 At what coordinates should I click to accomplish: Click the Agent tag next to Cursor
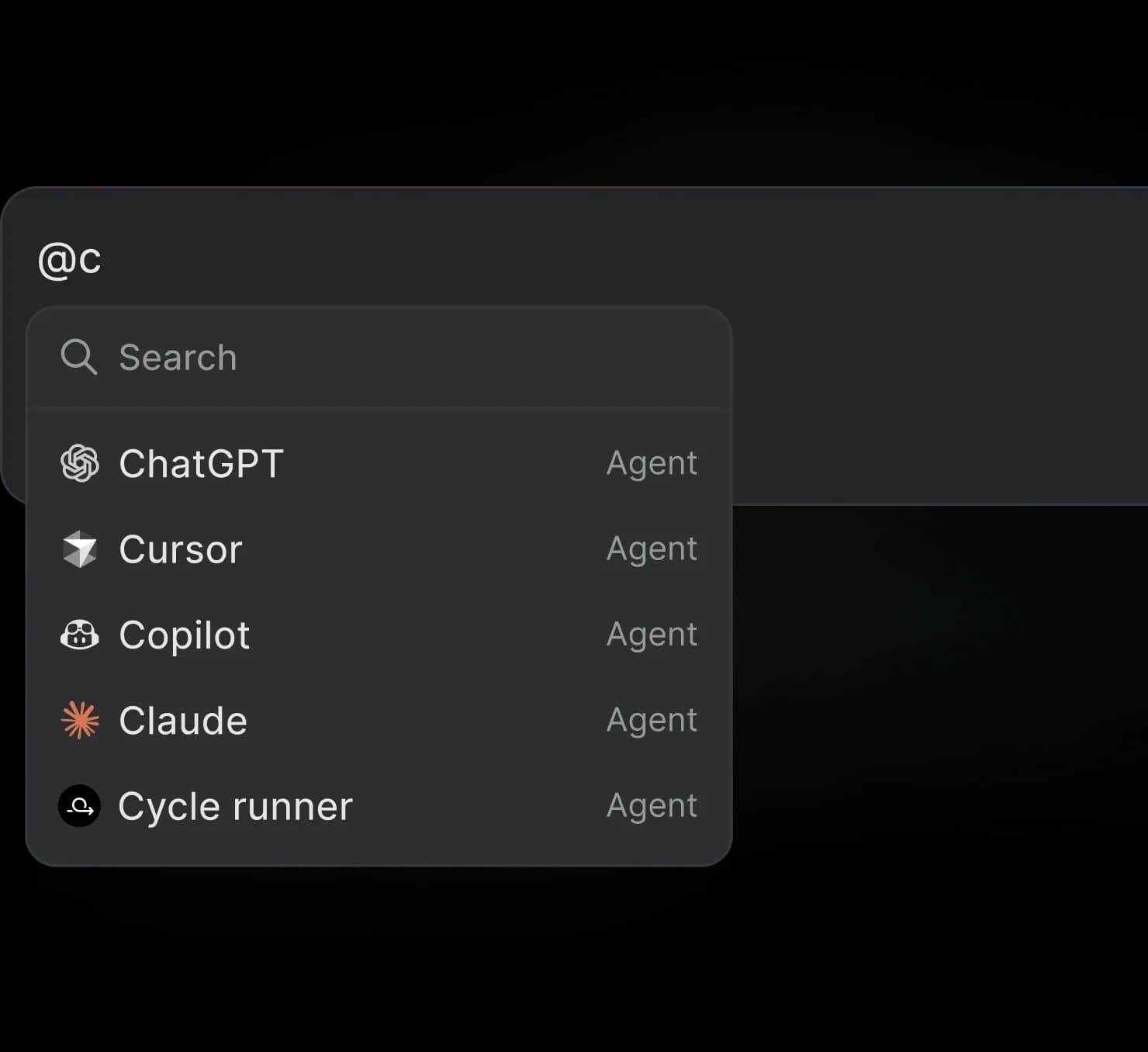click(652, 549)
